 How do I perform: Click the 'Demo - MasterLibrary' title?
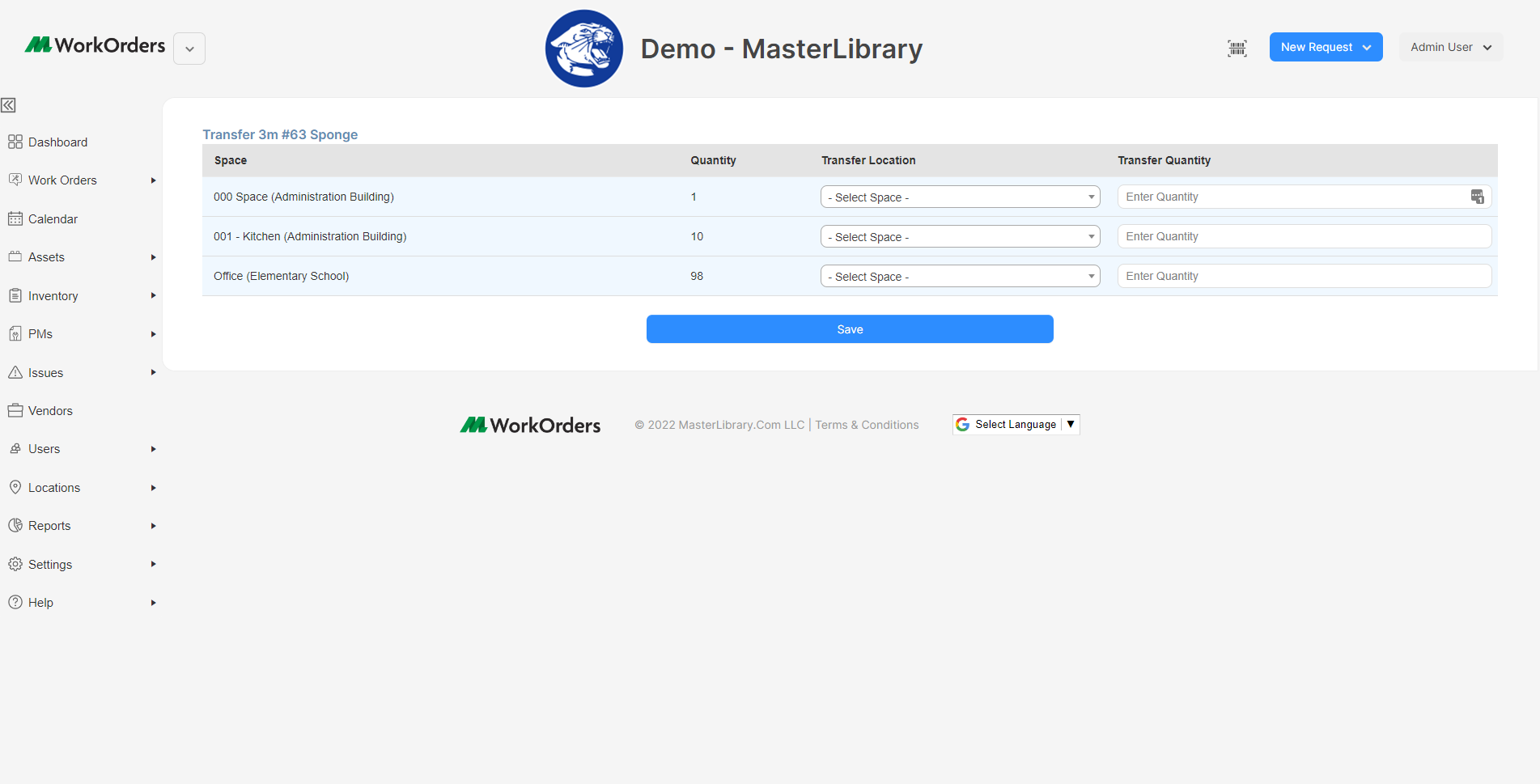pyautogui.click(x=781, y=49)
